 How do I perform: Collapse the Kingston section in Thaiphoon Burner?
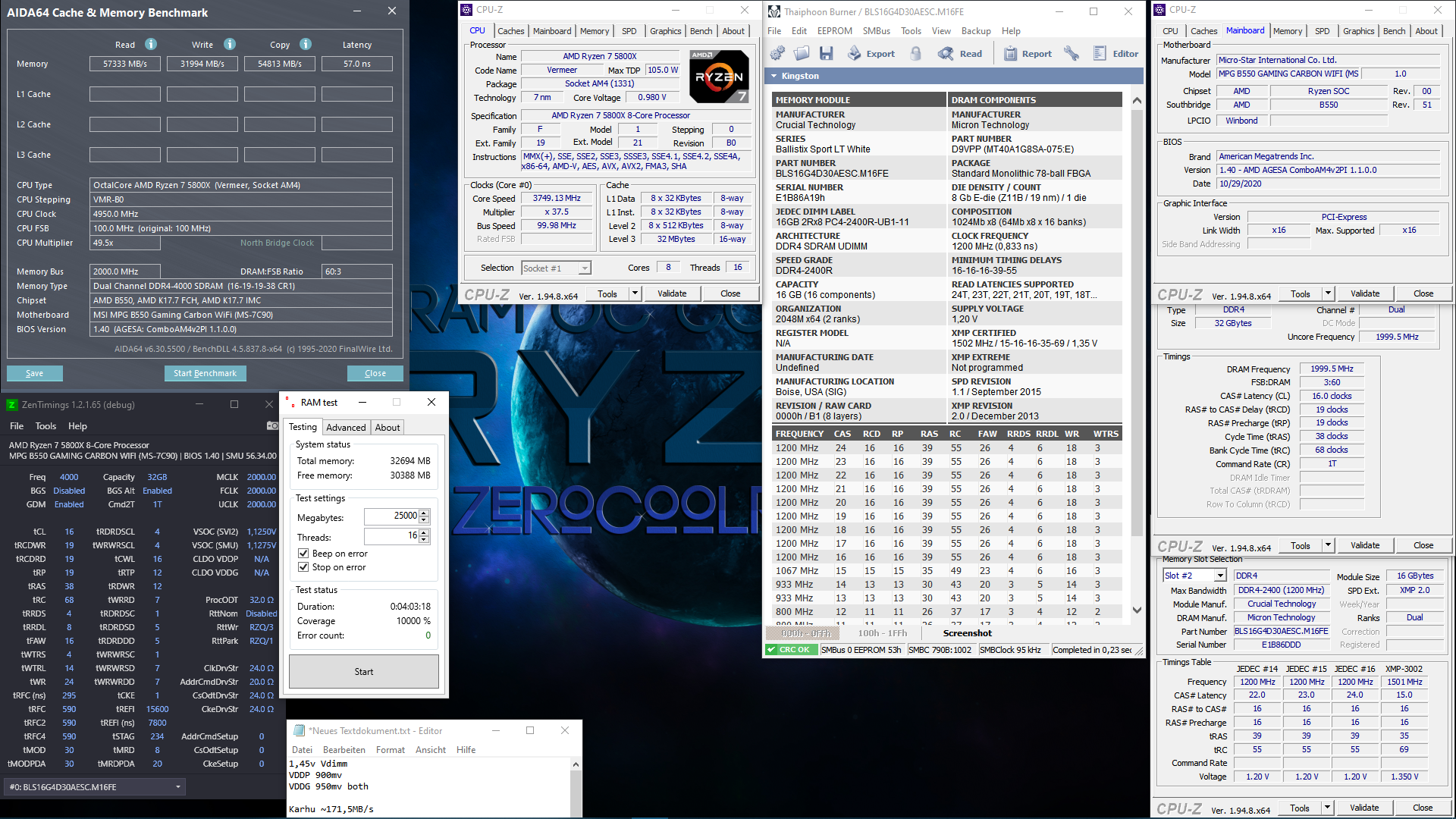[x=773, y=76]
